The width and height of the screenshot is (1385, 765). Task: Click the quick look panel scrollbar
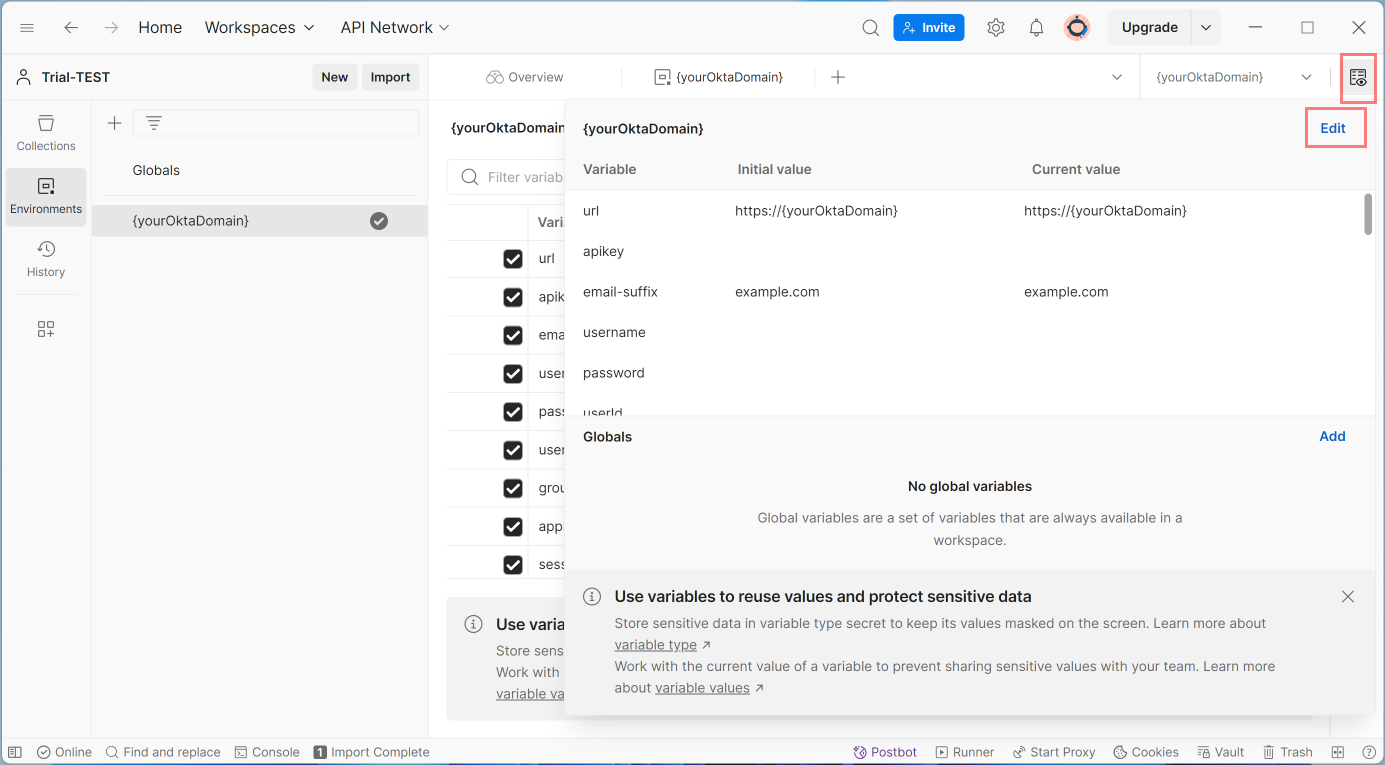(x=1368, y=215)
